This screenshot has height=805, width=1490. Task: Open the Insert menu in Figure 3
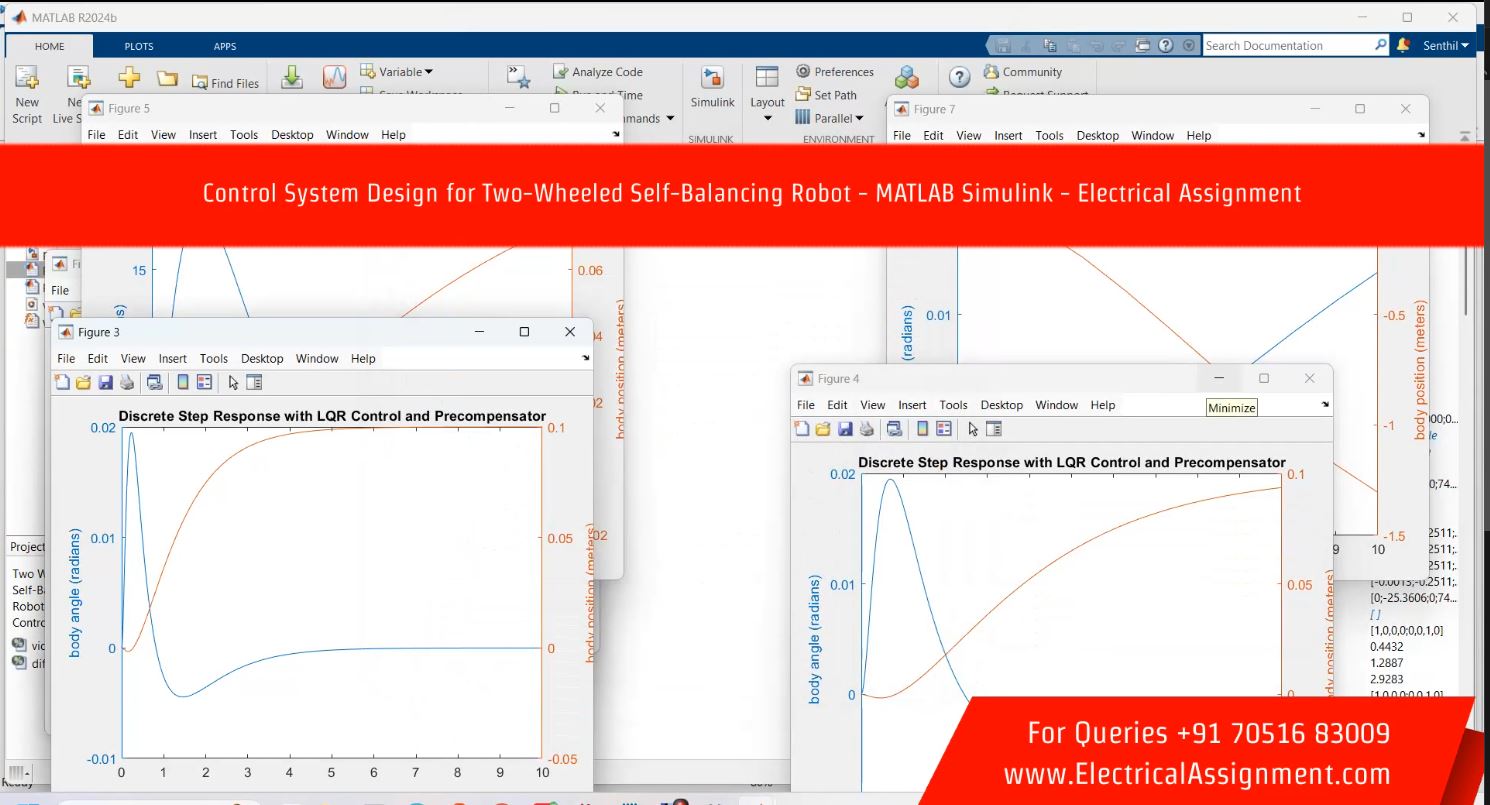172,358
